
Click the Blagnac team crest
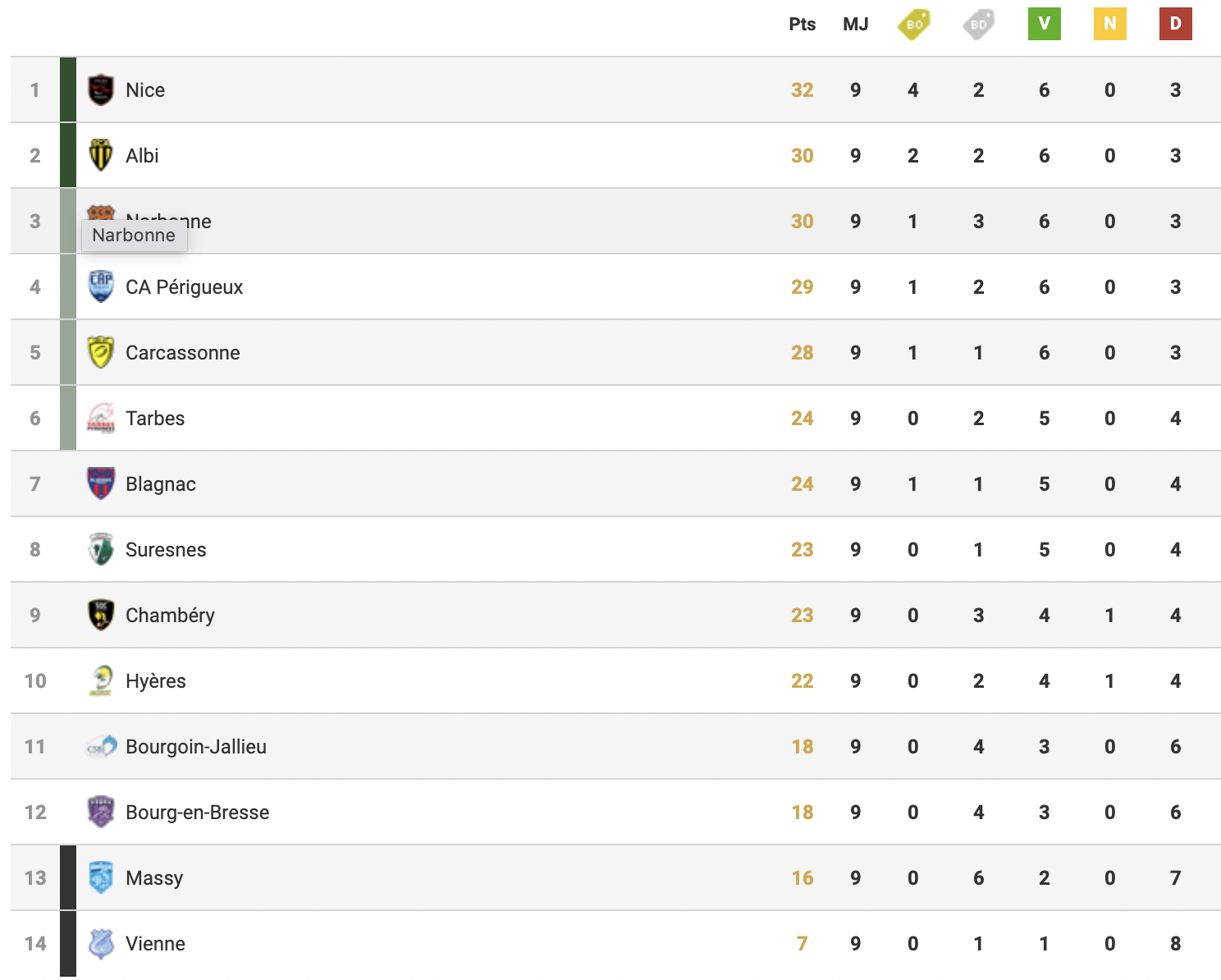pos(101,483)
